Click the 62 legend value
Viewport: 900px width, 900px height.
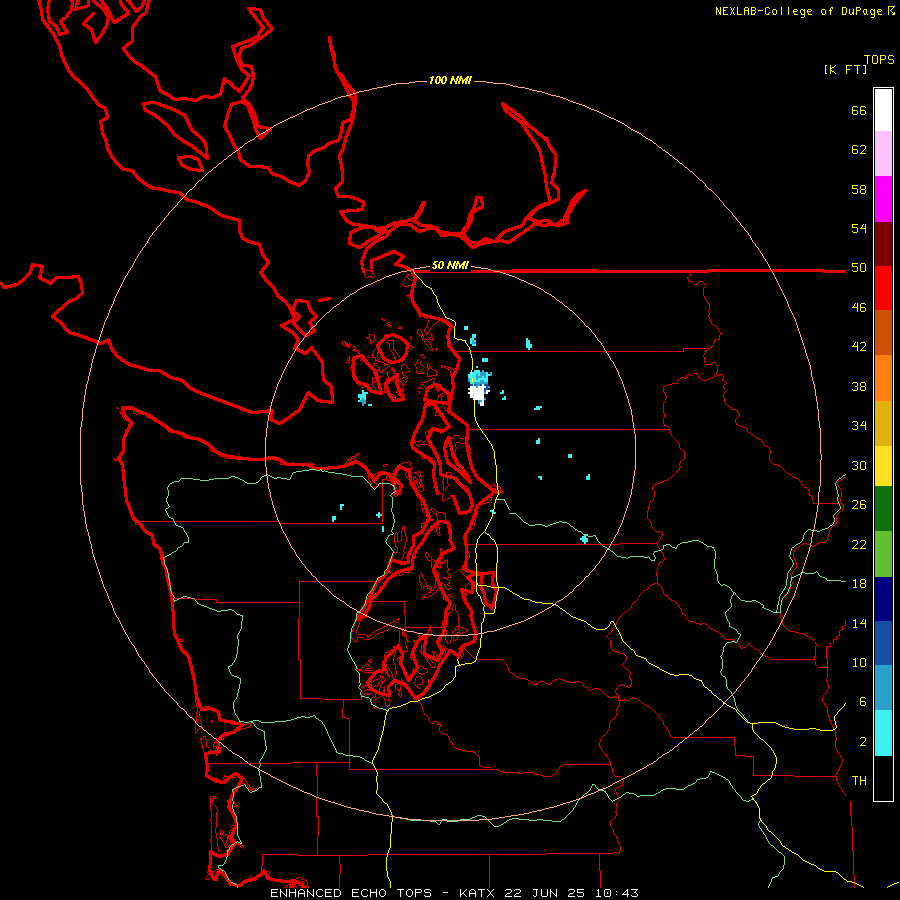(x=859, y=150)
